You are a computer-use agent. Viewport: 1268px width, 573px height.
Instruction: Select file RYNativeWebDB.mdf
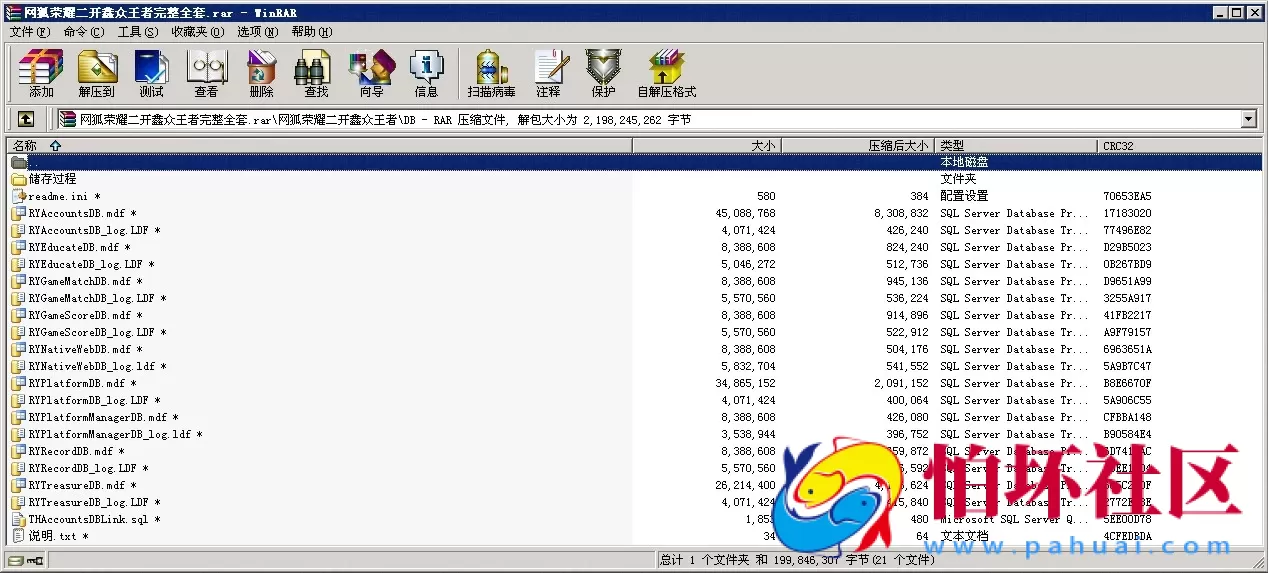(634, 349)
